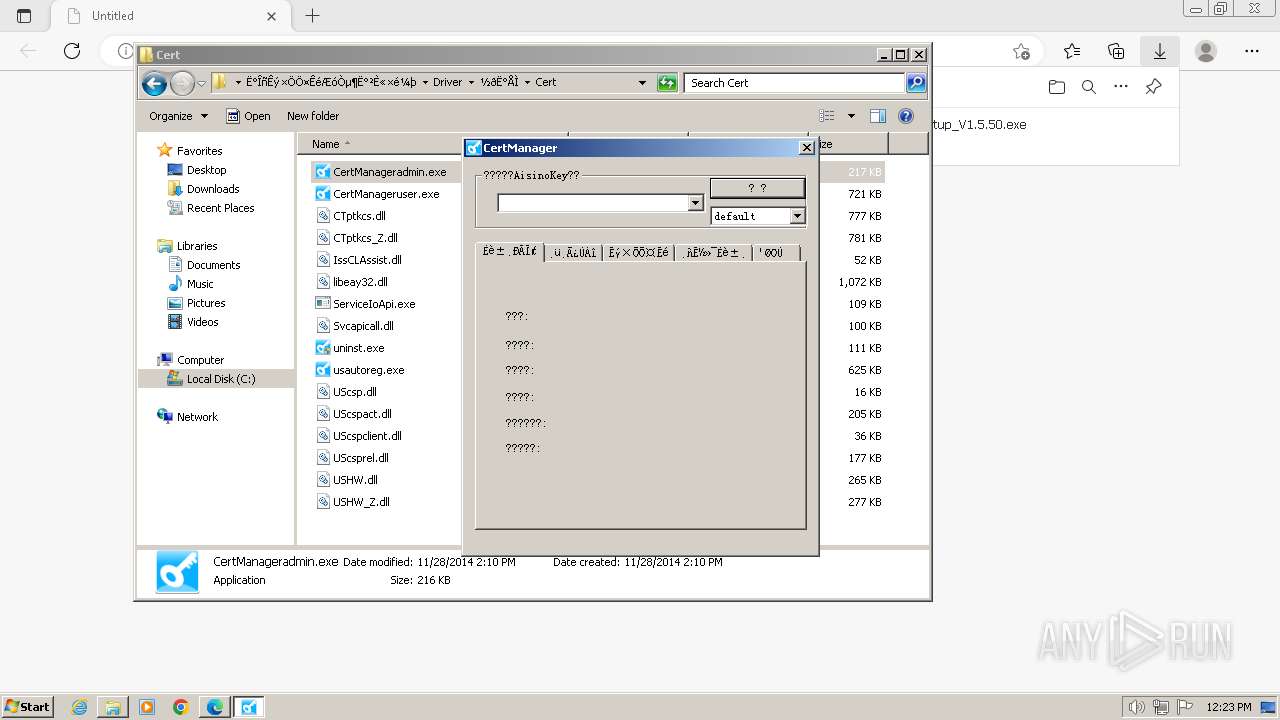
Task: Open new browser tab plus button
Action: [312, 16]
